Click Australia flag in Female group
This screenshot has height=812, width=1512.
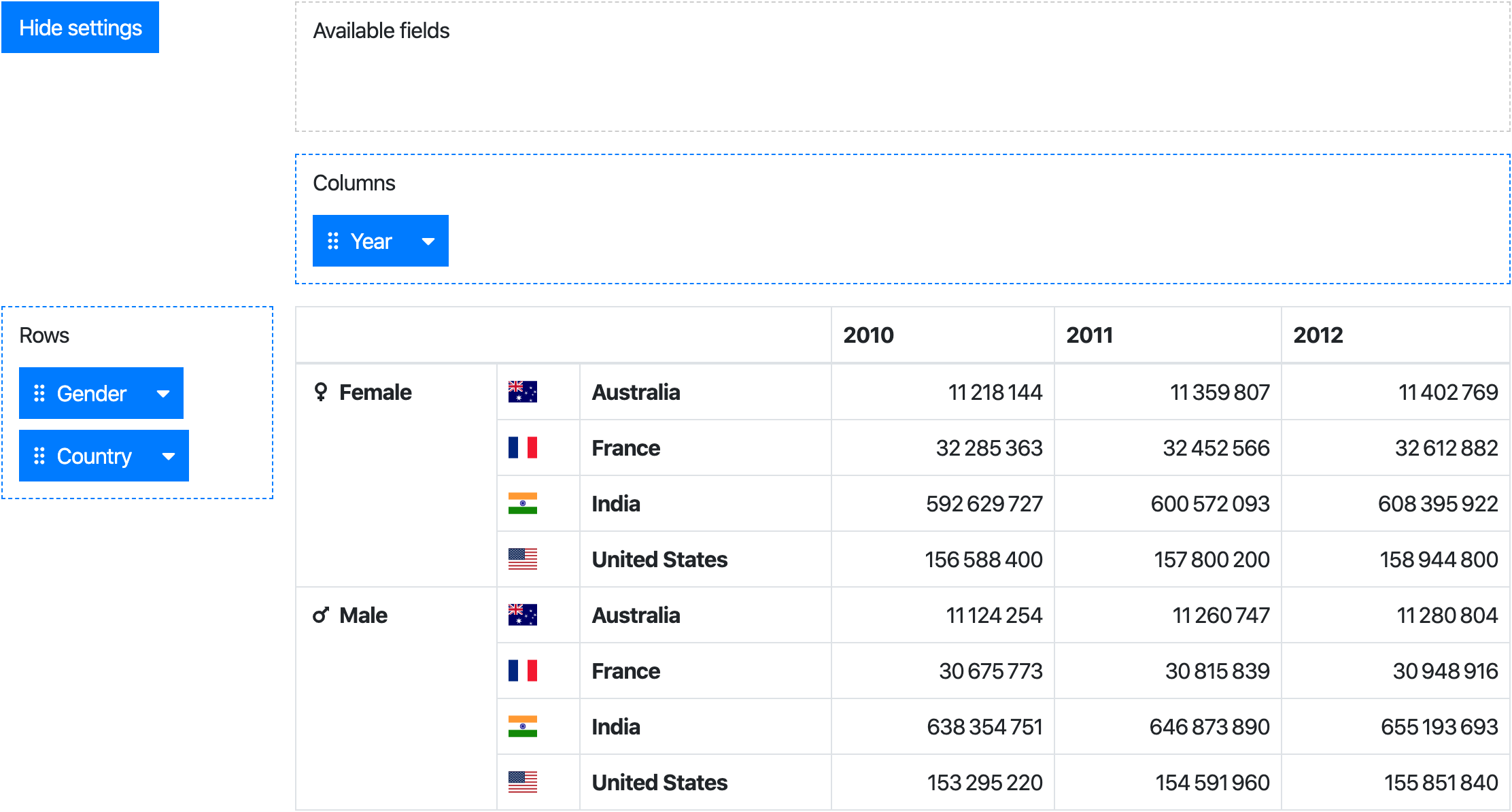(522, 392)
